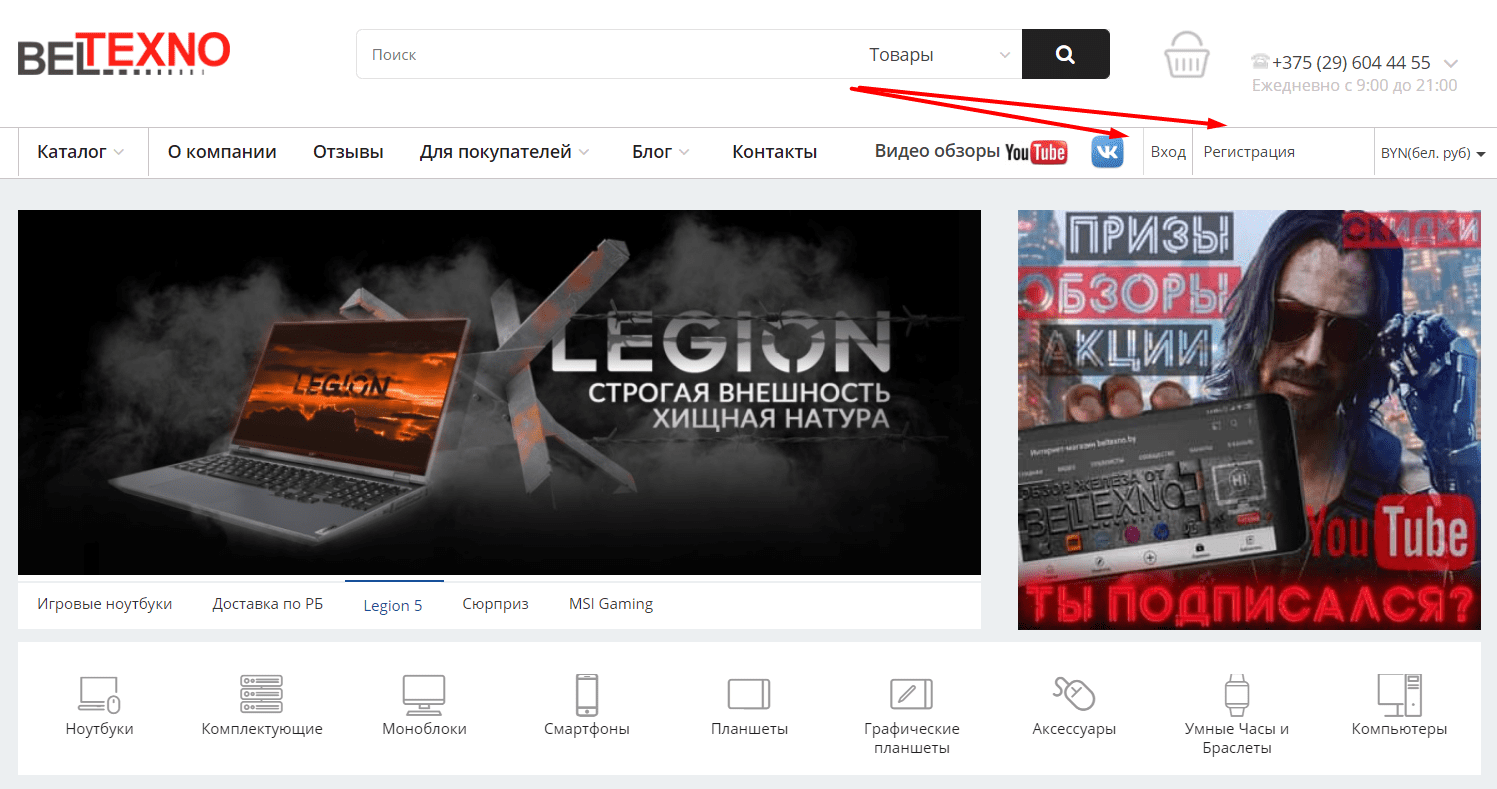Expand the Блог menu
This screenshot has height=789, width=1497.
661,152
